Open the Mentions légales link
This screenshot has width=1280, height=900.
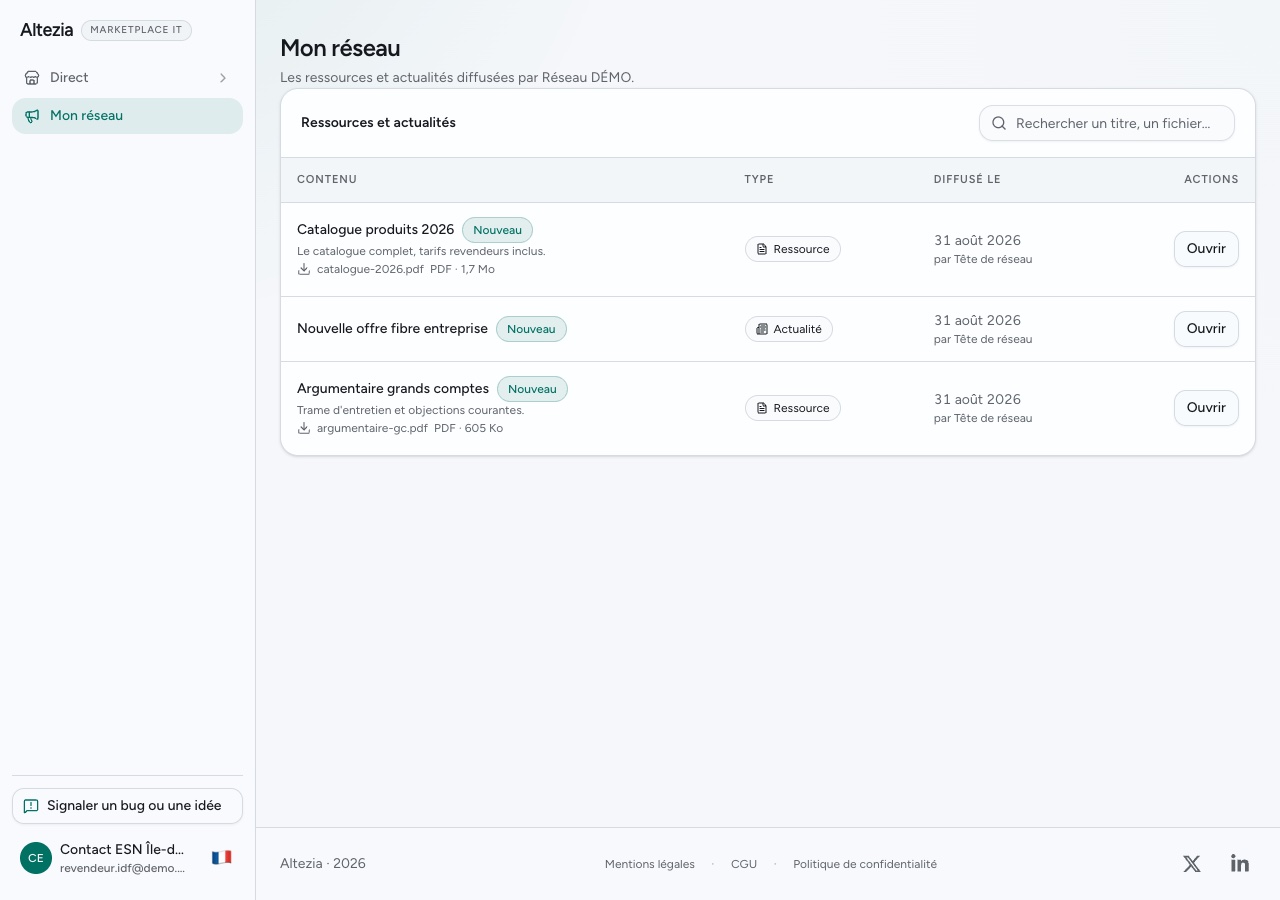click(x=650, y=864)
